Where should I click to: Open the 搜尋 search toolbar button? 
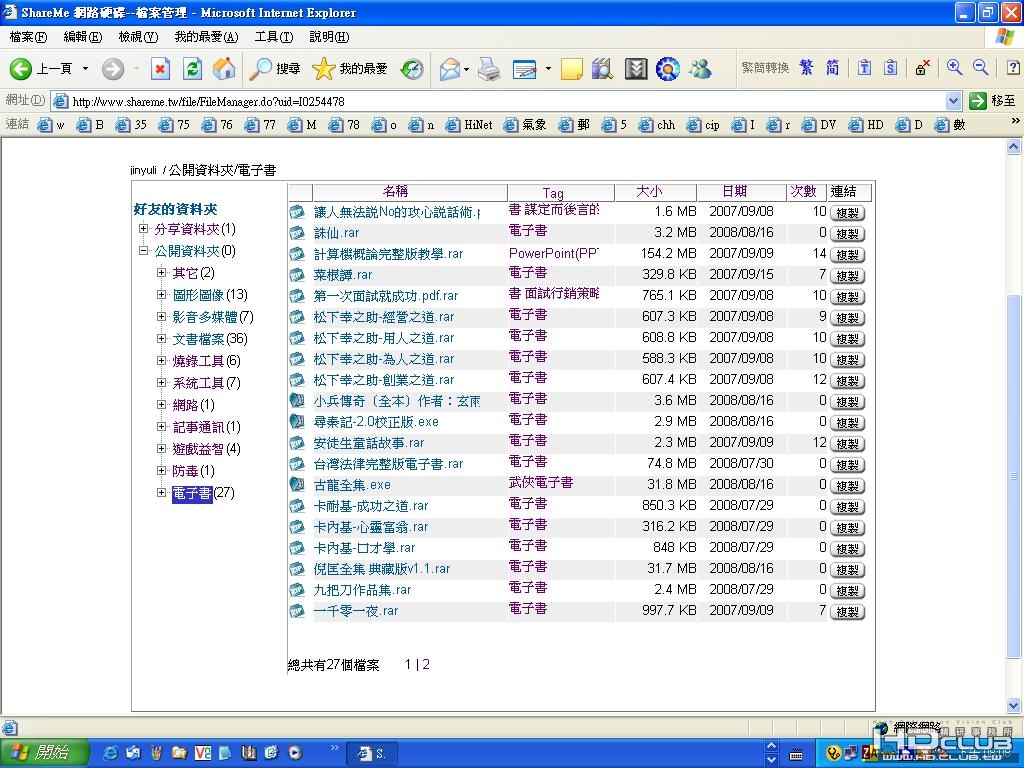[x=275, y=68]
